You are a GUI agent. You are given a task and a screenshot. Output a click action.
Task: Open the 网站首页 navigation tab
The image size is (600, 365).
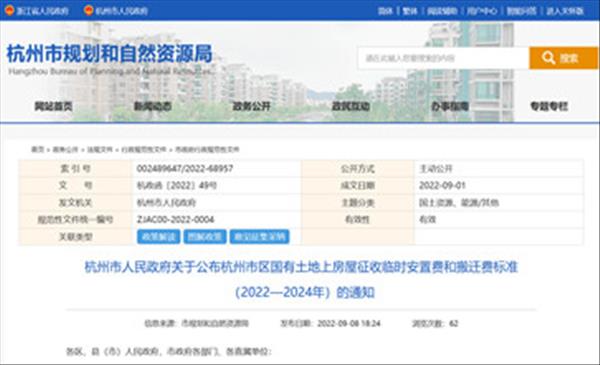[53, 106]
